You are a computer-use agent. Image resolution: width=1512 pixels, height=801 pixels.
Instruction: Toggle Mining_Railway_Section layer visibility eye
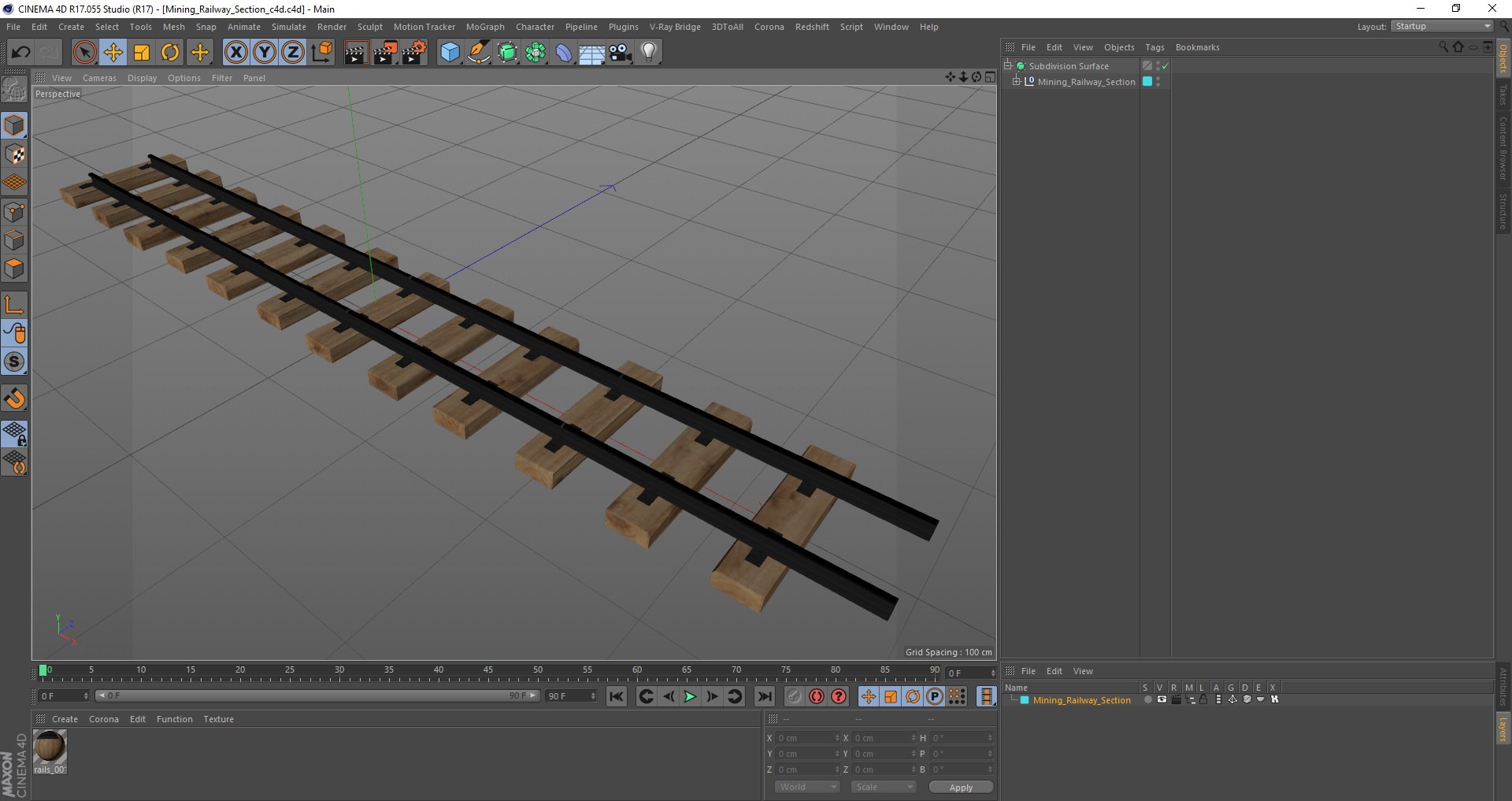pyautogui.click(x=1162, y=699)
